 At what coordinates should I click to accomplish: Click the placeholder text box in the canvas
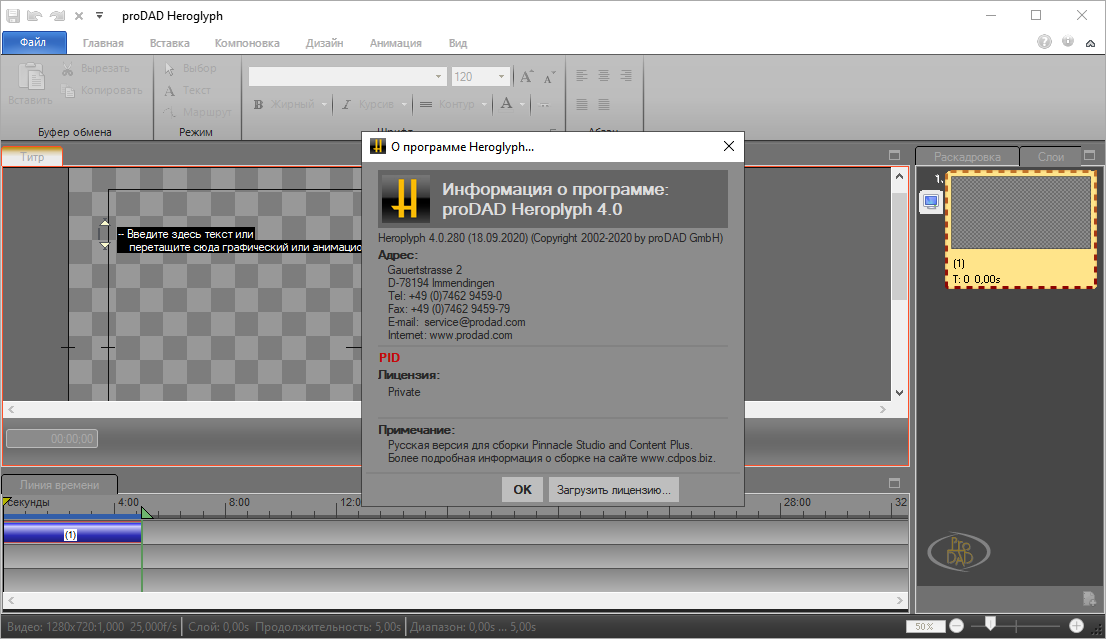238,241
